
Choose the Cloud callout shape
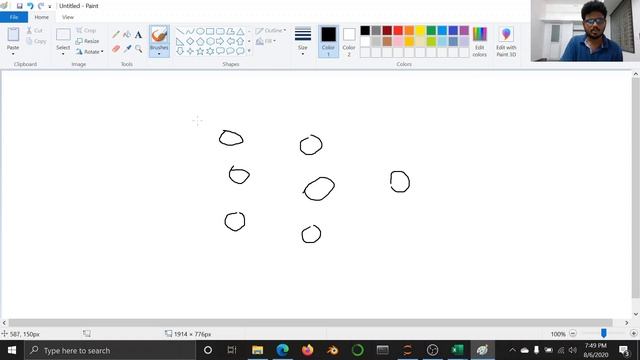(x=240, y=51)
